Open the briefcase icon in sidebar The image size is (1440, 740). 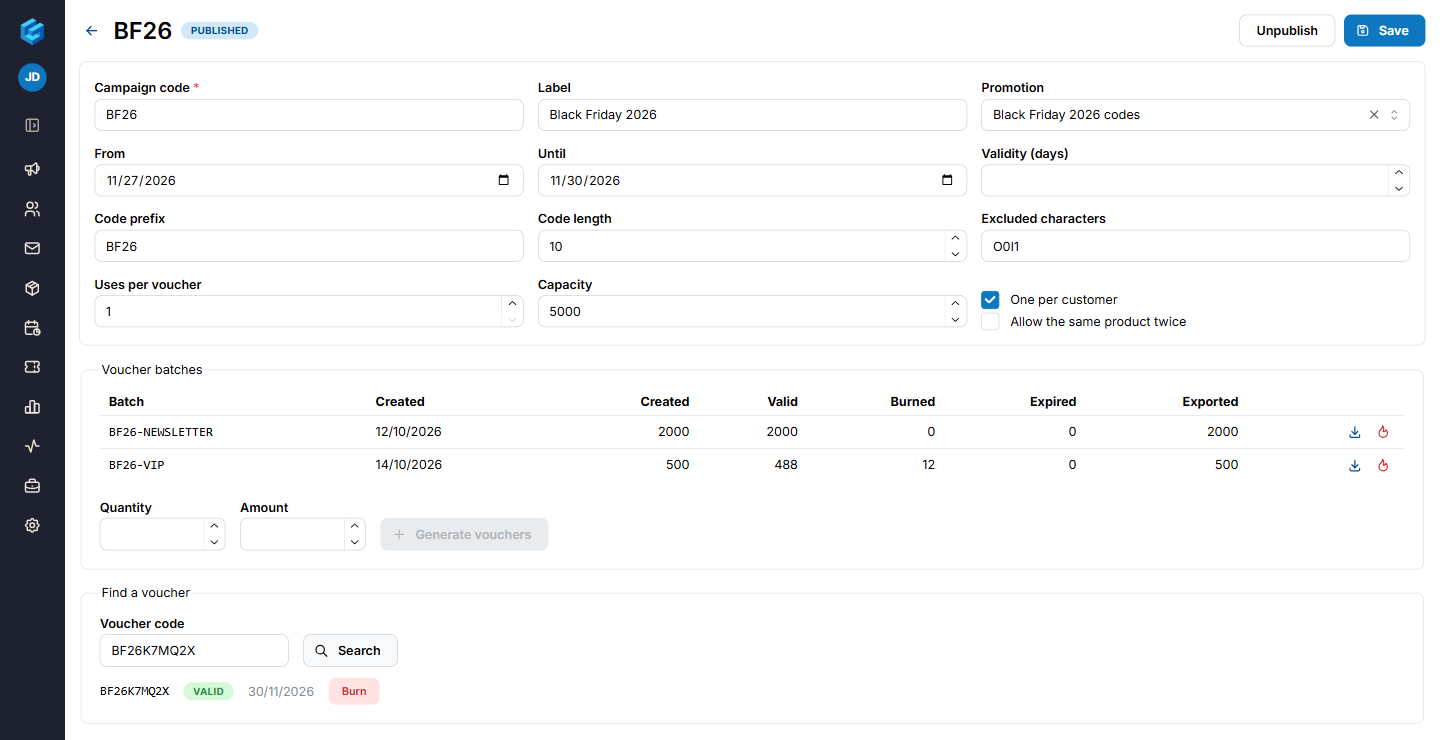click(32, 486)
